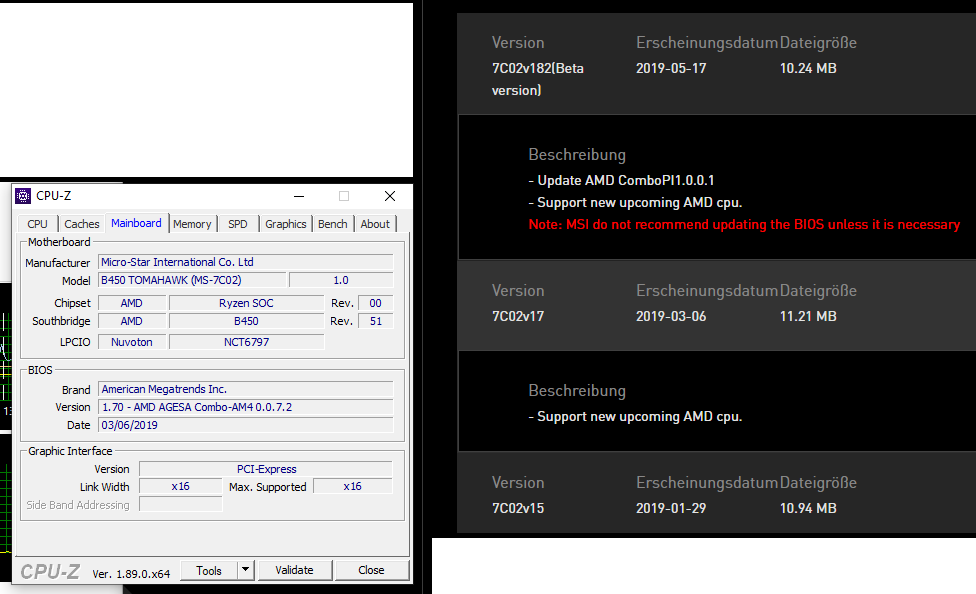Click the CPU-Z version text Ver. 1.89.0.x64

tap(131, 574)
